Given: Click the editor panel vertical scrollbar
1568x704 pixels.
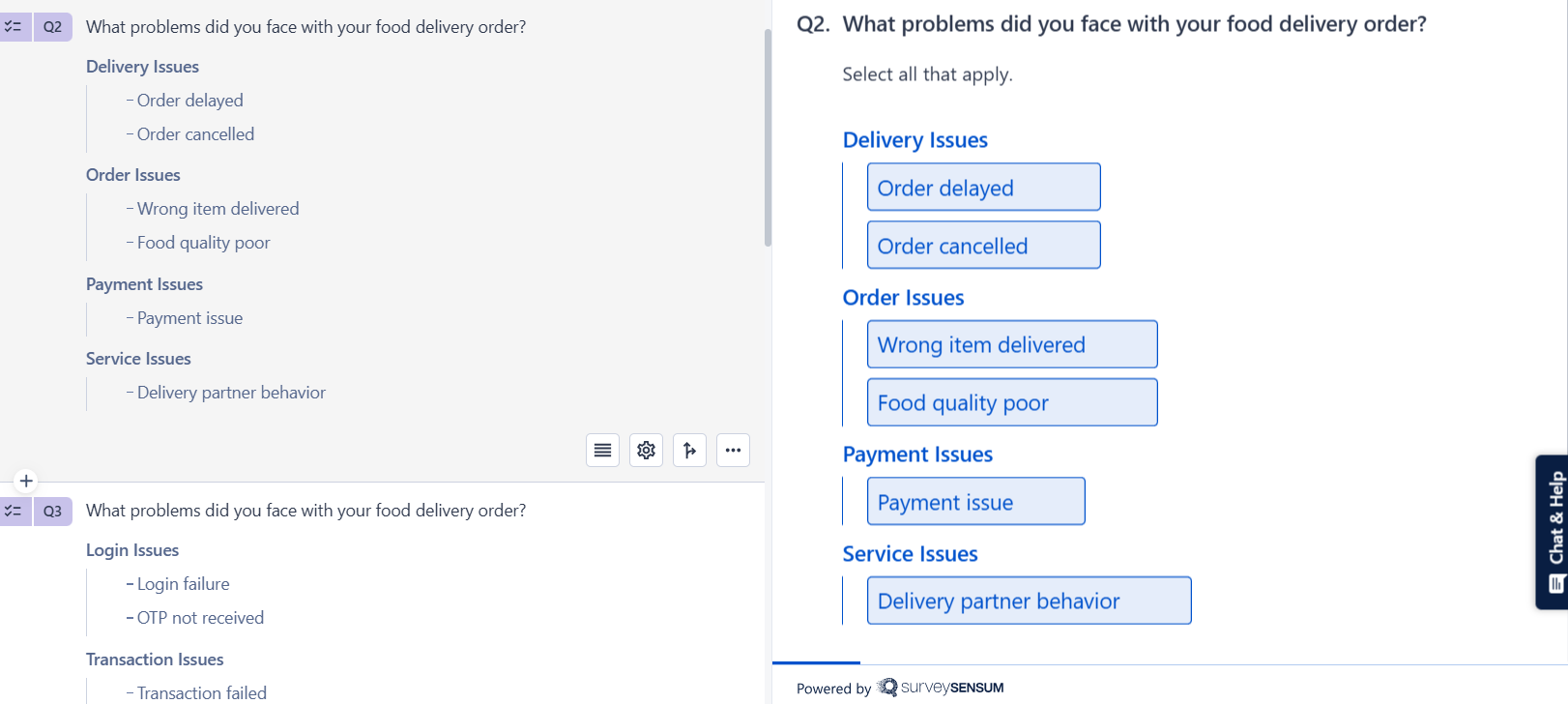Looking at the screenshot, I should pos(768,135).
